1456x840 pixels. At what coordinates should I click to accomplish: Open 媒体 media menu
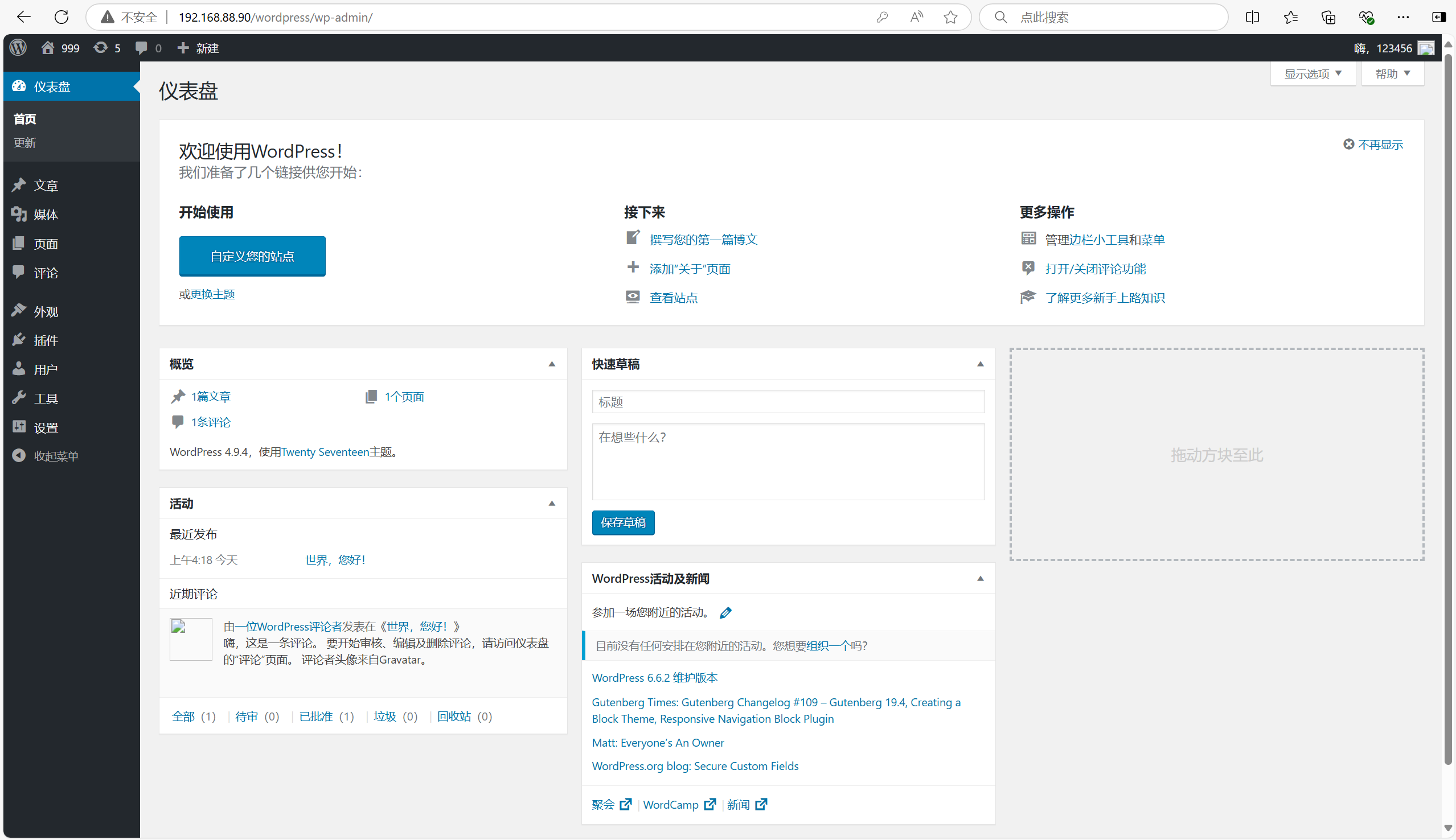[72, 215]
